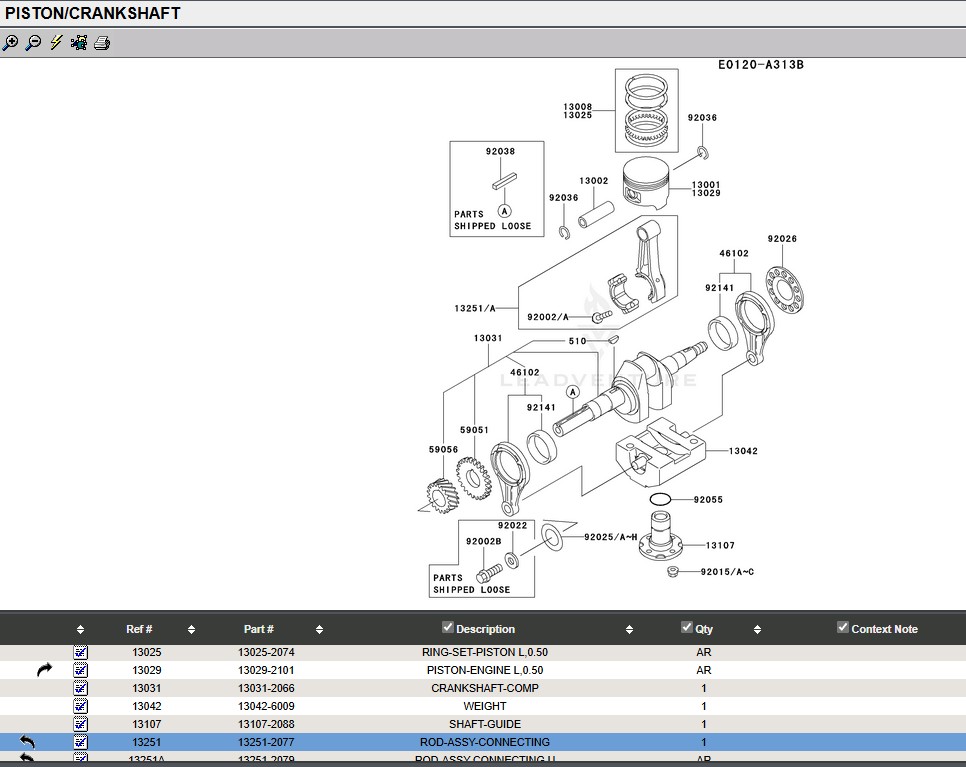Click the Part # column header
Image resolution: width=966 pixels, height=767 pixels.
point(258,629)
